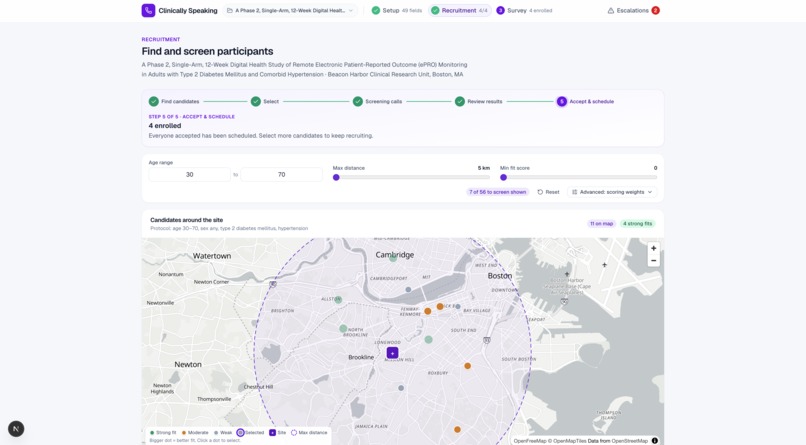Click the minimum age field showing 30
The height and width of the screenshot is (445, 806).
[189, 175]
